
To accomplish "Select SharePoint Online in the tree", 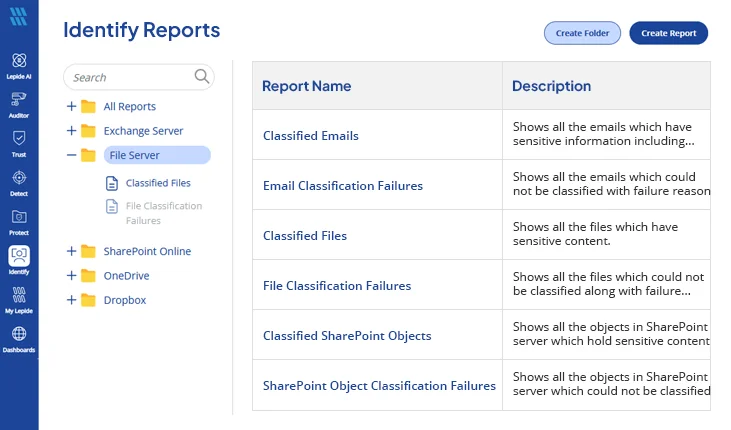I will pos(147,251).
